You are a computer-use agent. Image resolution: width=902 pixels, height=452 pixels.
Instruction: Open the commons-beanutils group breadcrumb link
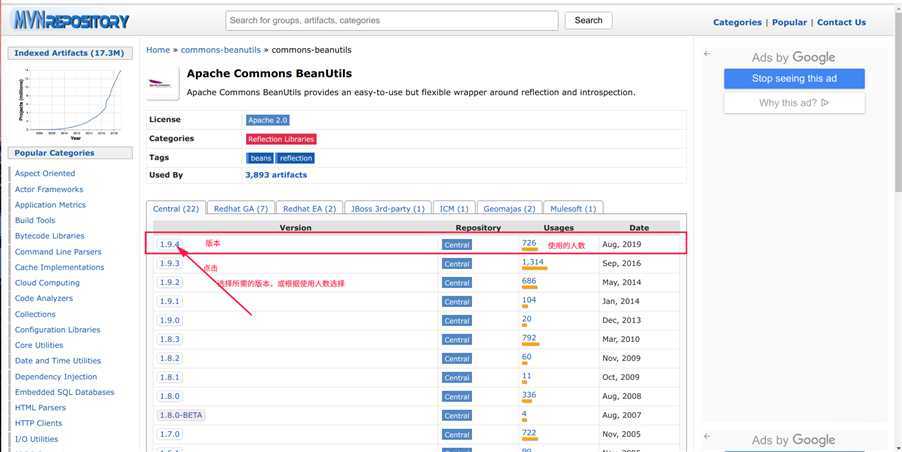[x=221, y=50]
